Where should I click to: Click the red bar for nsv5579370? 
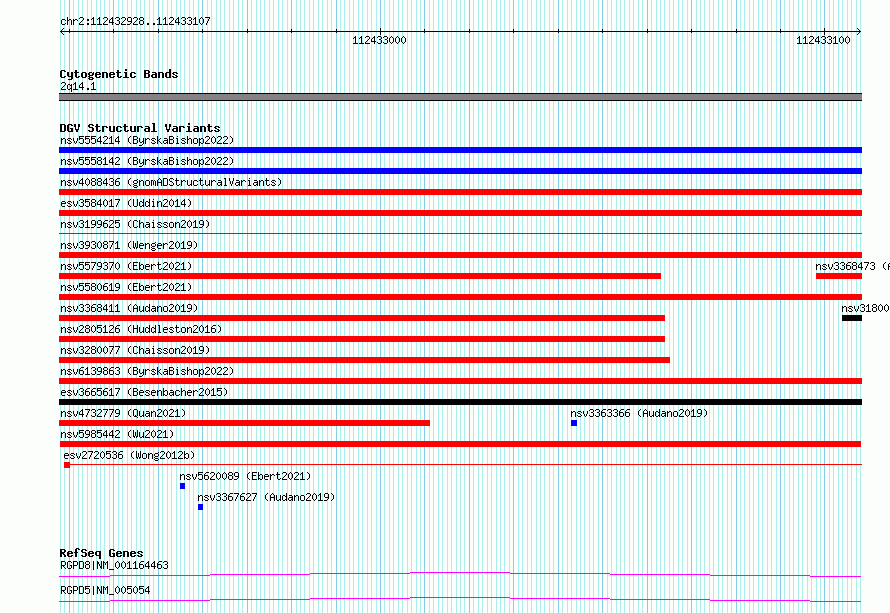(x=360, y=276)
